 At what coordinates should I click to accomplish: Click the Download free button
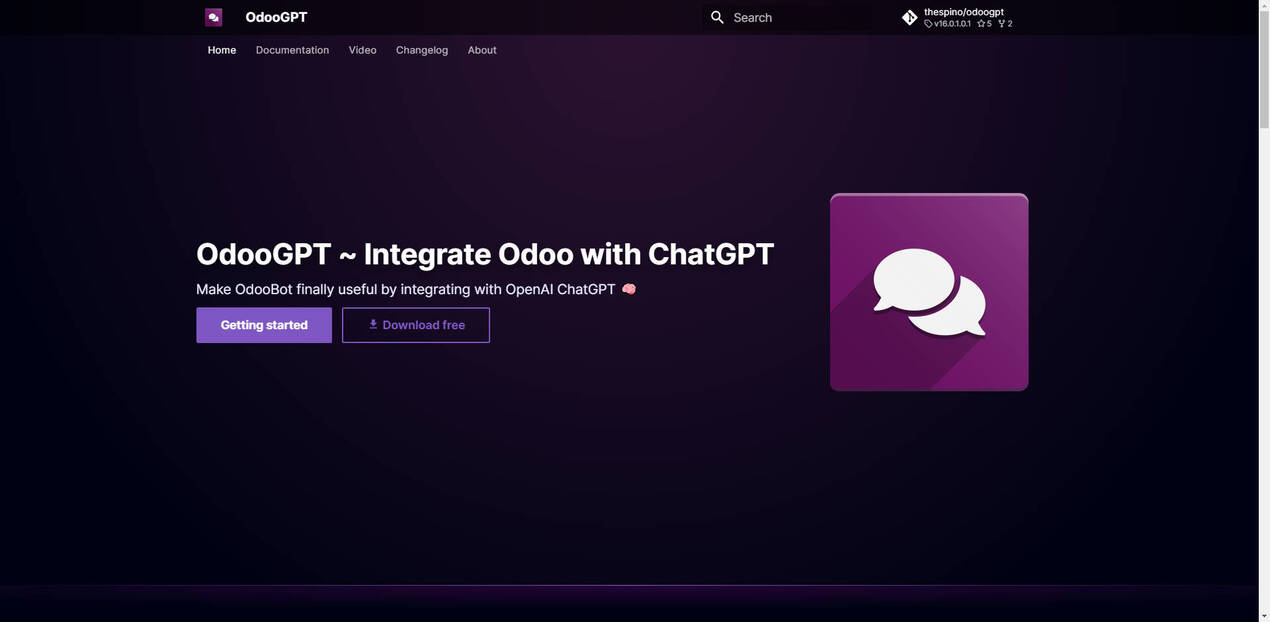415,324
